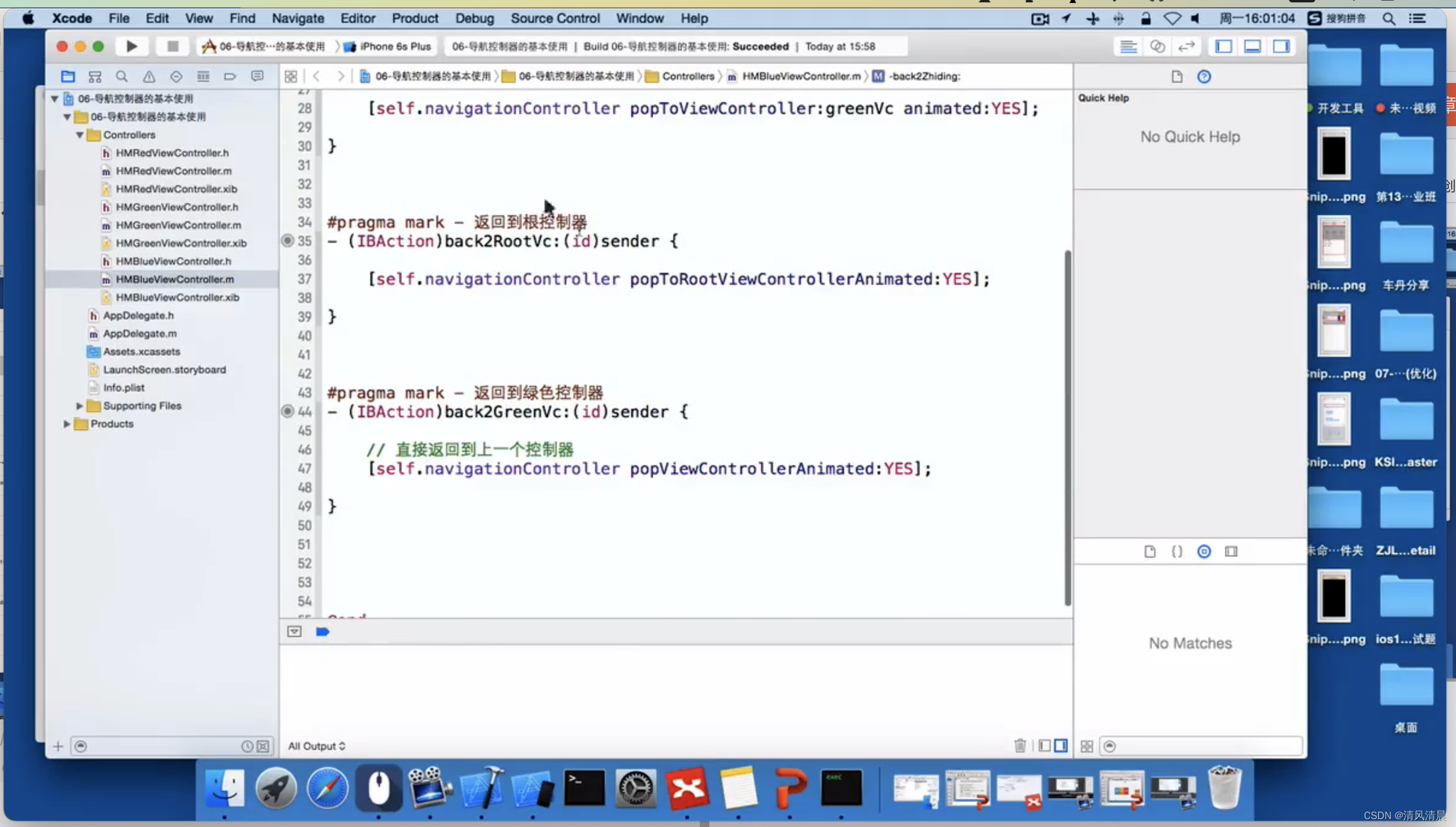
Task: Click the breakpoint at line 44
Action: click(x=288, y=411)
